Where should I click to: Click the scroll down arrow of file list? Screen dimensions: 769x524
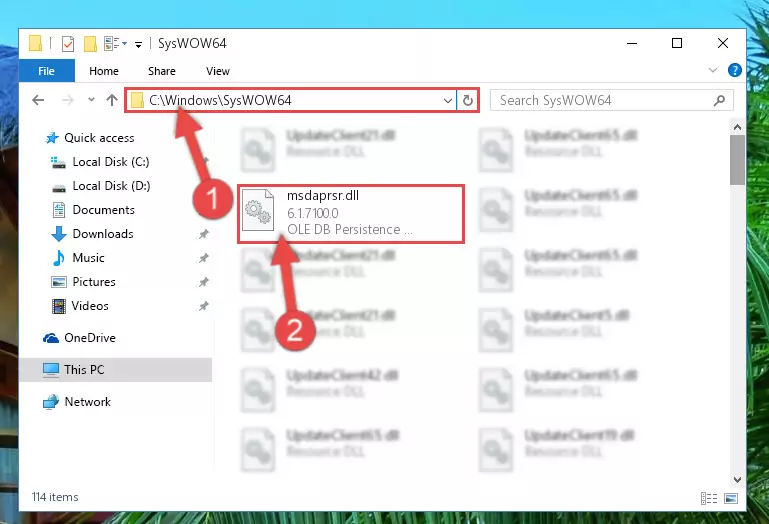coord(737,479)
